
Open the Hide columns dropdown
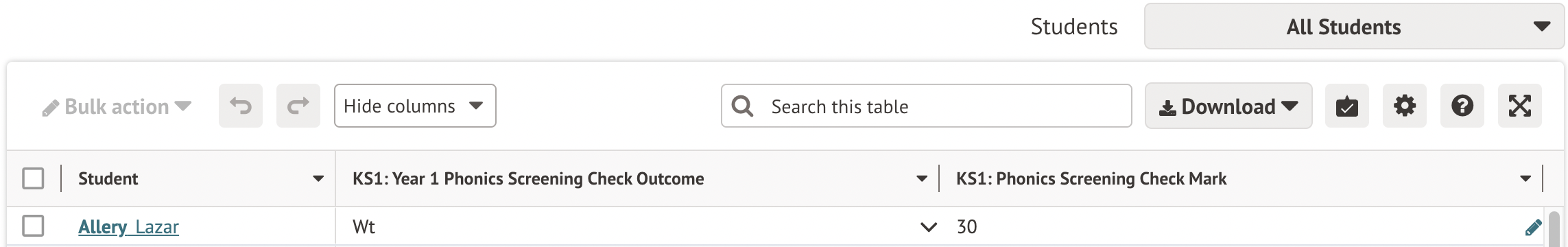[415, 106]
